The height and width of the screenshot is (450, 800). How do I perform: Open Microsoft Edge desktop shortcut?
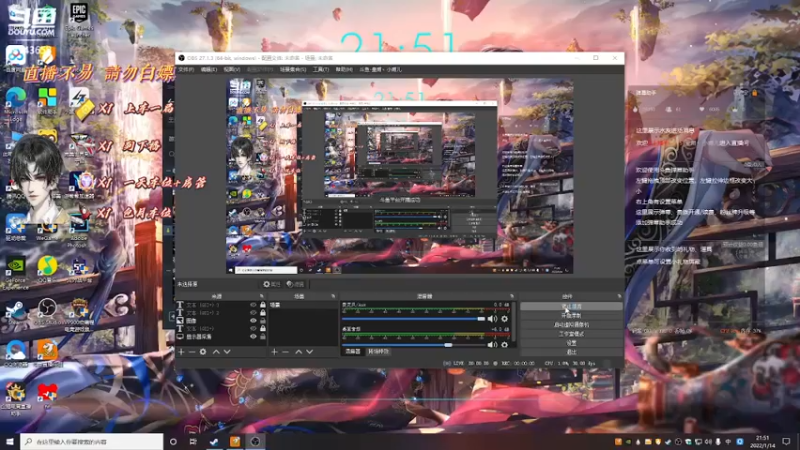coord(16,103)
